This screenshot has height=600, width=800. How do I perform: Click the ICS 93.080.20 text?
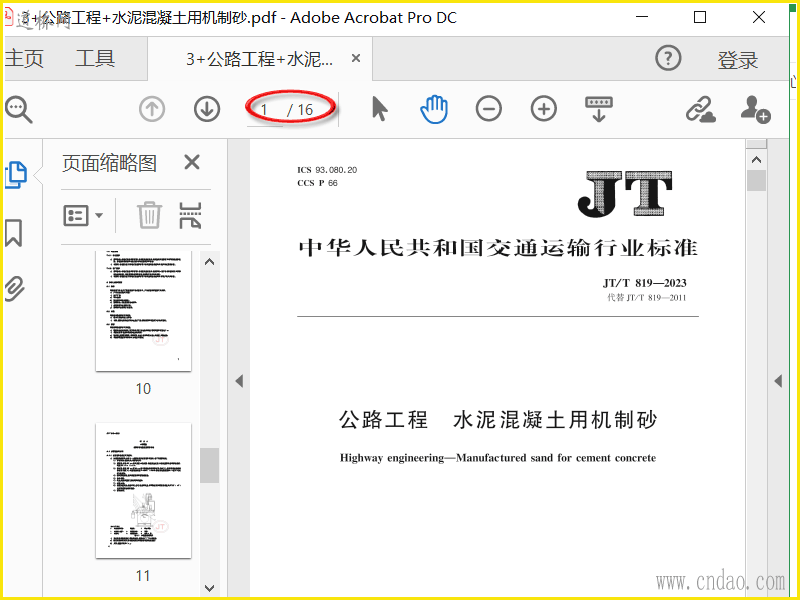(x=327, y=170)
